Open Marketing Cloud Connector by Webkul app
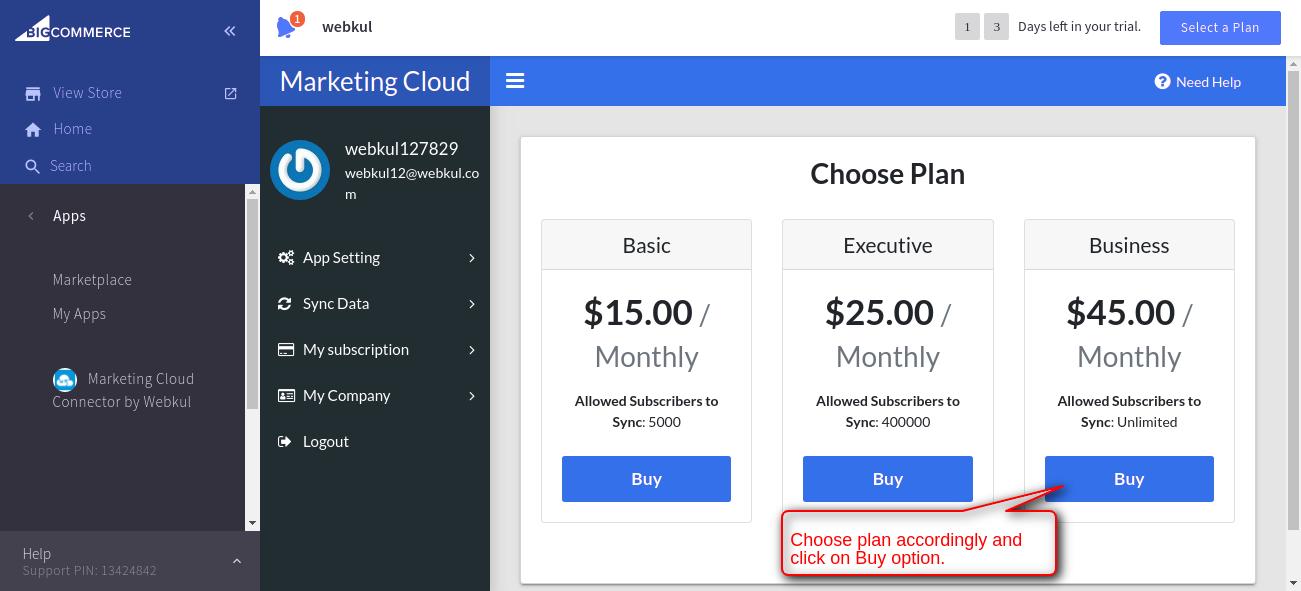The width and height of the screenshot is (1301, 591). coord(123,390)
